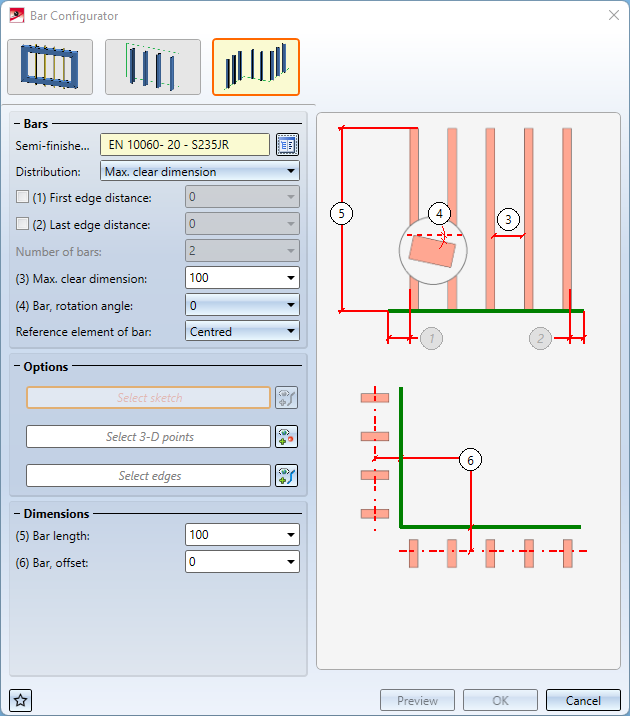Click the 'Number of bars:' label
630x716 pixels.
tap(59, 252)
